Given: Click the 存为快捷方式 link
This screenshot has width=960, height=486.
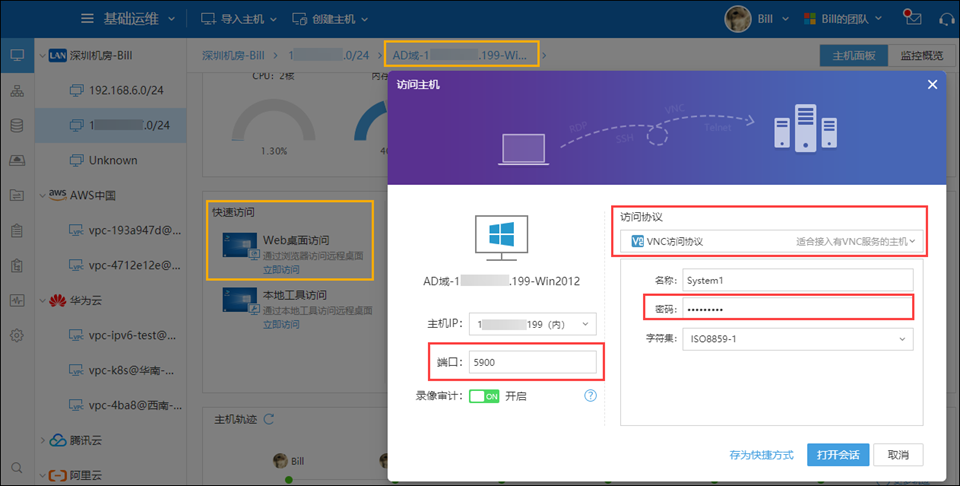Looking at the screenshot, I should point(761,455).
